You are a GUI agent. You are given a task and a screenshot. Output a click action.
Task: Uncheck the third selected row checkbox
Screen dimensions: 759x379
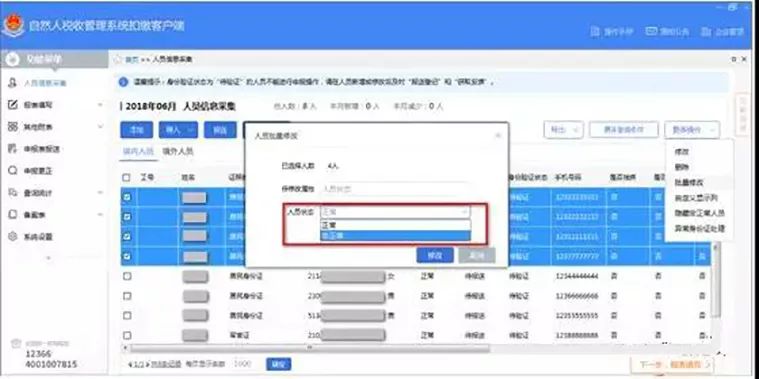click(x=127, y=236)
